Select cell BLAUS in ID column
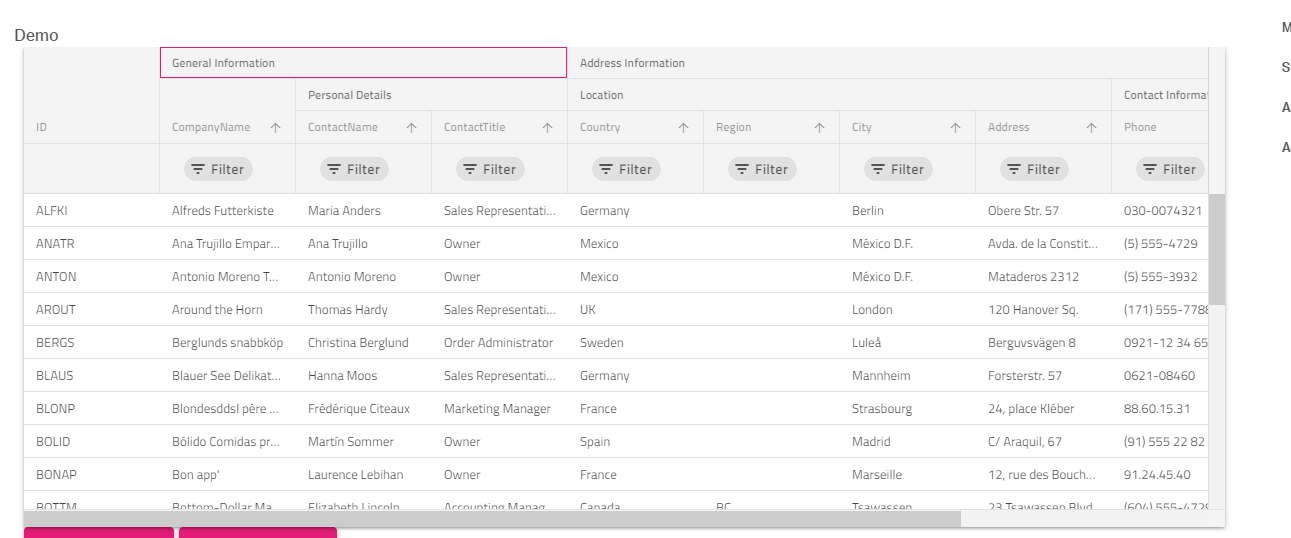 click(x=91, y=376)
